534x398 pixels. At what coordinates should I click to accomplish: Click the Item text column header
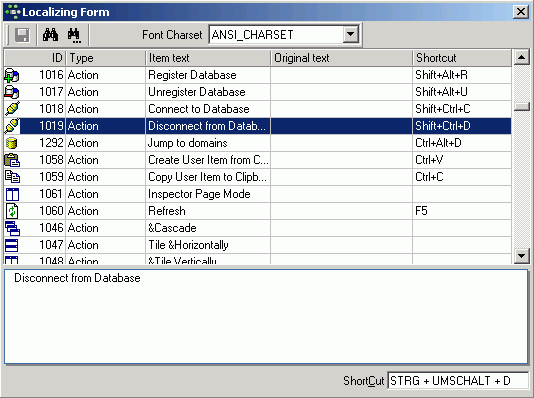point(208,58)
